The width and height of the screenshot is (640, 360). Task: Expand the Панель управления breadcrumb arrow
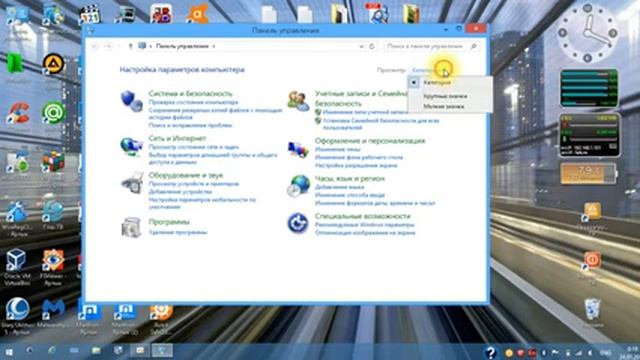coord(213,47)
